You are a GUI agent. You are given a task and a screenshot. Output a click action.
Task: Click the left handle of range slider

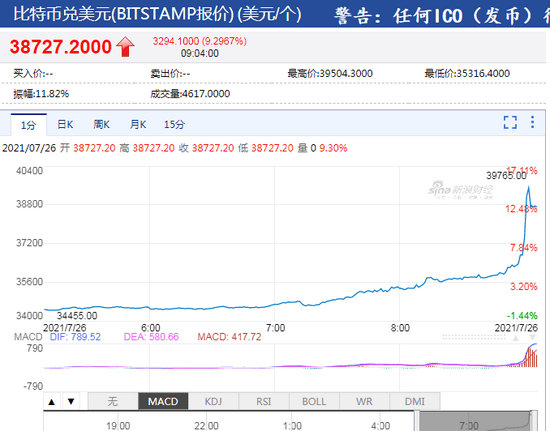point(417,422)
